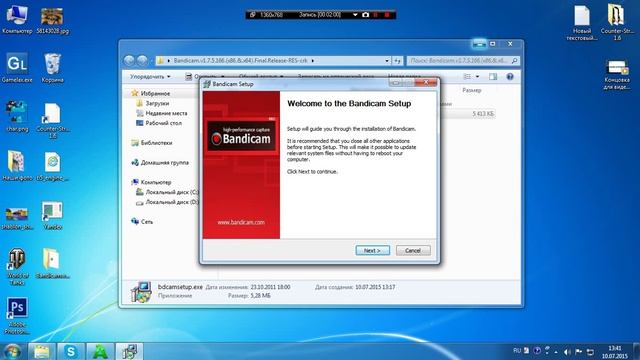
Task: Open Локальный диск (D:) in navigation pane
Action: tap(171, 202)
